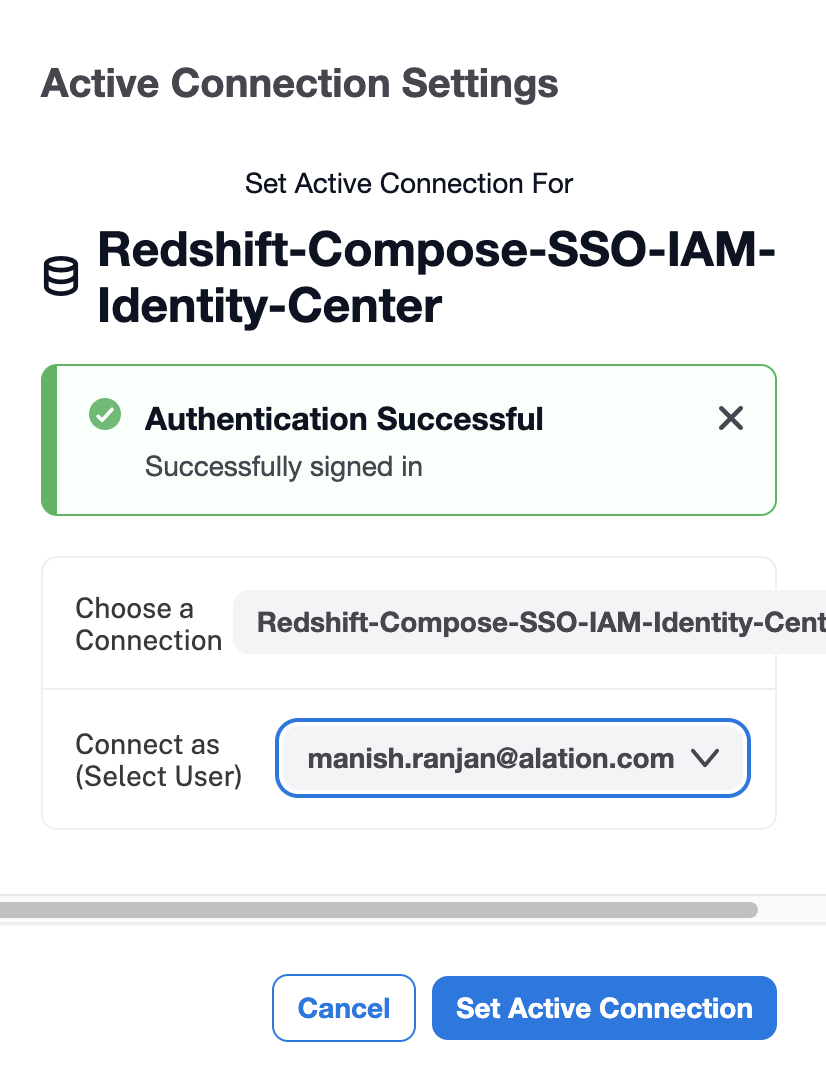
Task: Click the horizontal scrollbar thumb
Action: pyautogui.click(x=378, y=910)
